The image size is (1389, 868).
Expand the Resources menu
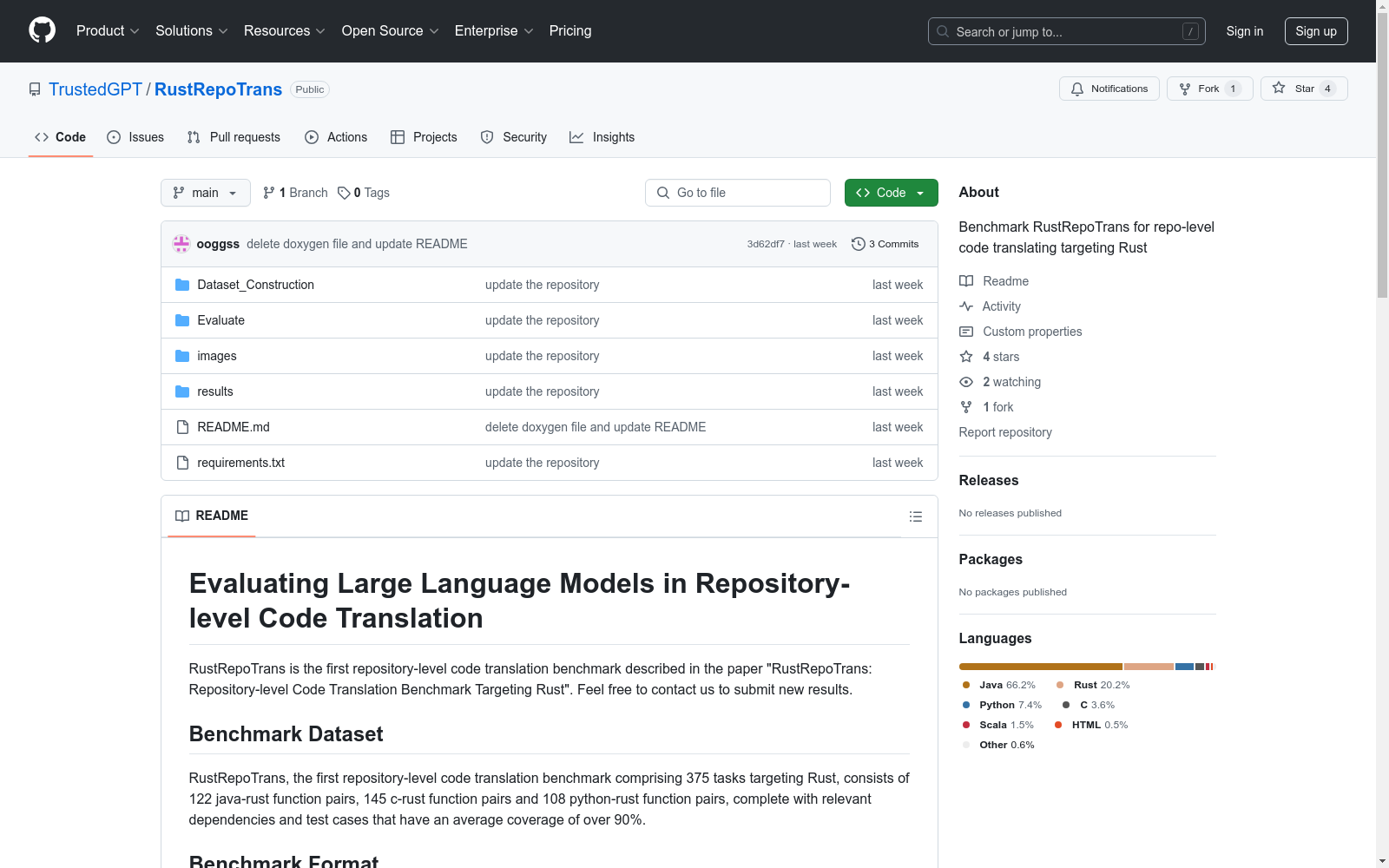click(x=285, y=31)
